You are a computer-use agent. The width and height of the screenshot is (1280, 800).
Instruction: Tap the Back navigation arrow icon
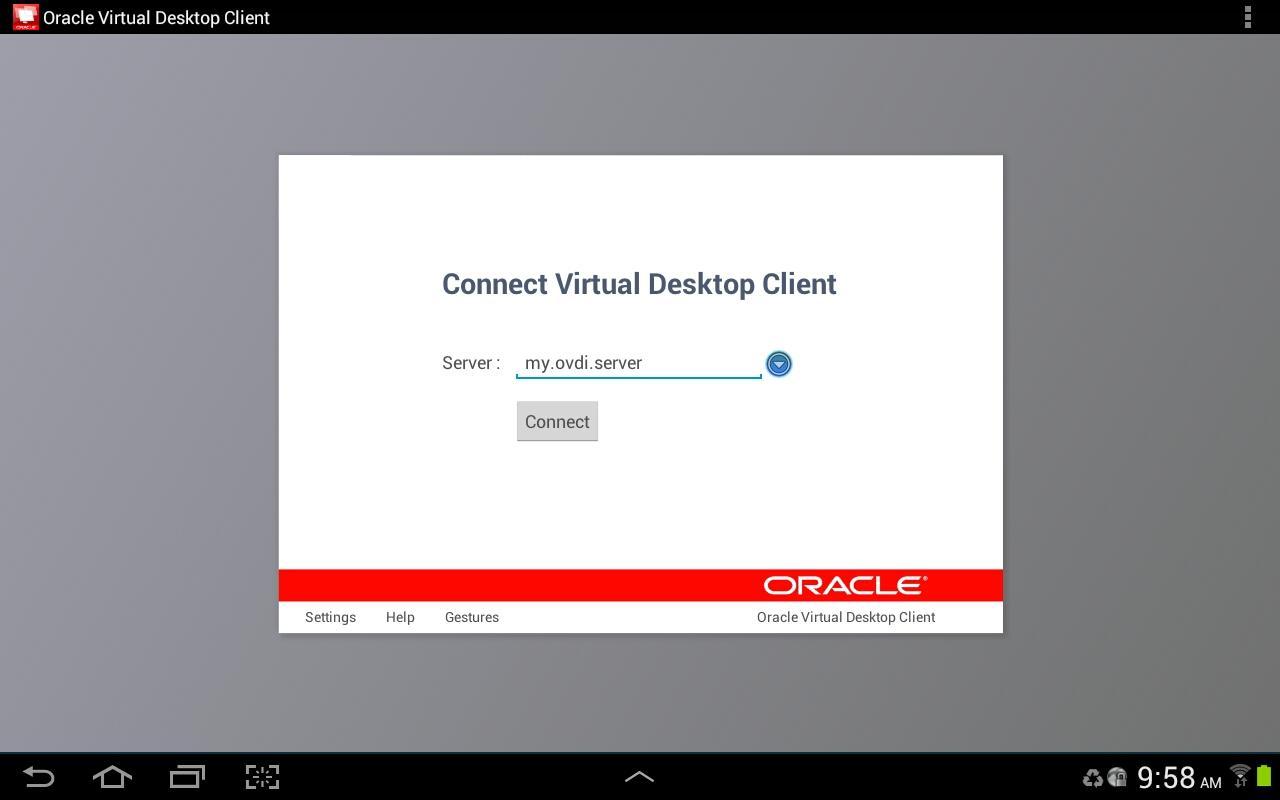(x=37, y=777)
